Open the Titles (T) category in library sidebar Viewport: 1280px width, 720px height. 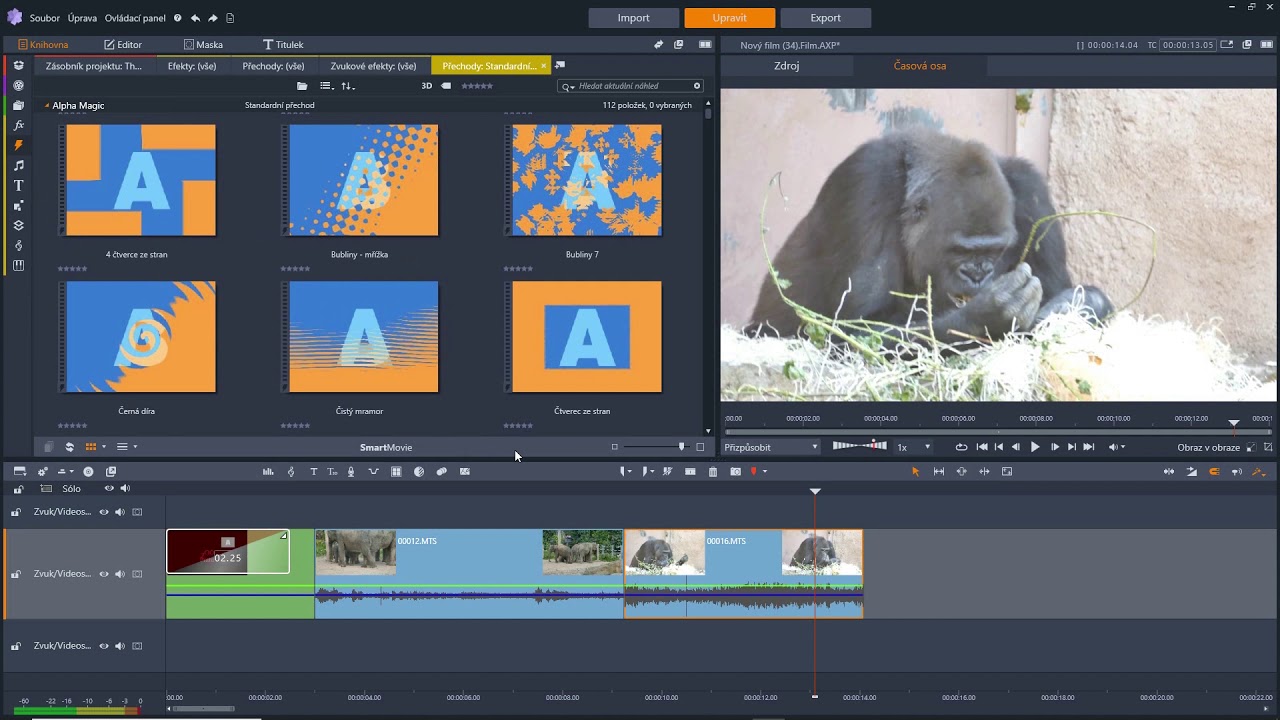point(18,186)
